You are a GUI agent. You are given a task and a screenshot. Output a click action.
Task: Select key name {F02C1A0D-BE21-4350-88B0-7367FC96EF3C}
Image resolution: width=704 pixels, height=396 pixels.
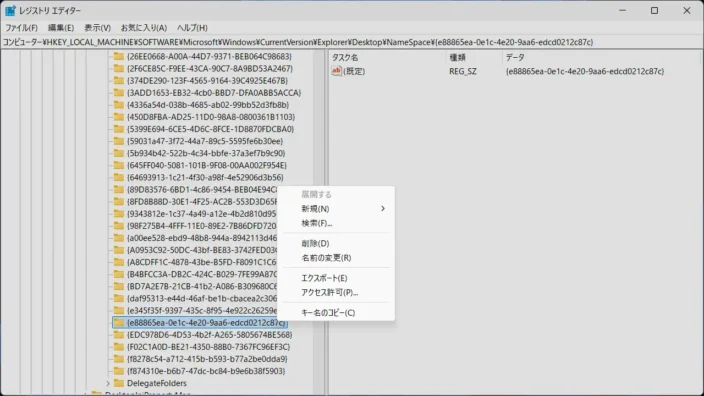coord(209,347)
